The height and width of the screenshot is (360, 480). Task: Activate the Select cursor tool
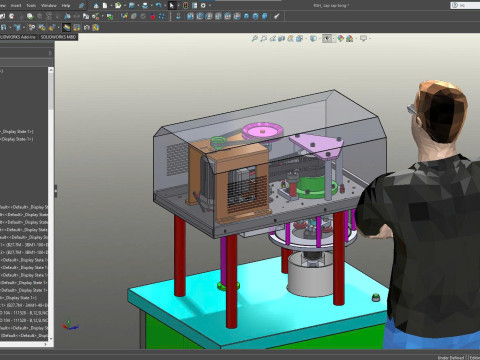coord(172,6)
